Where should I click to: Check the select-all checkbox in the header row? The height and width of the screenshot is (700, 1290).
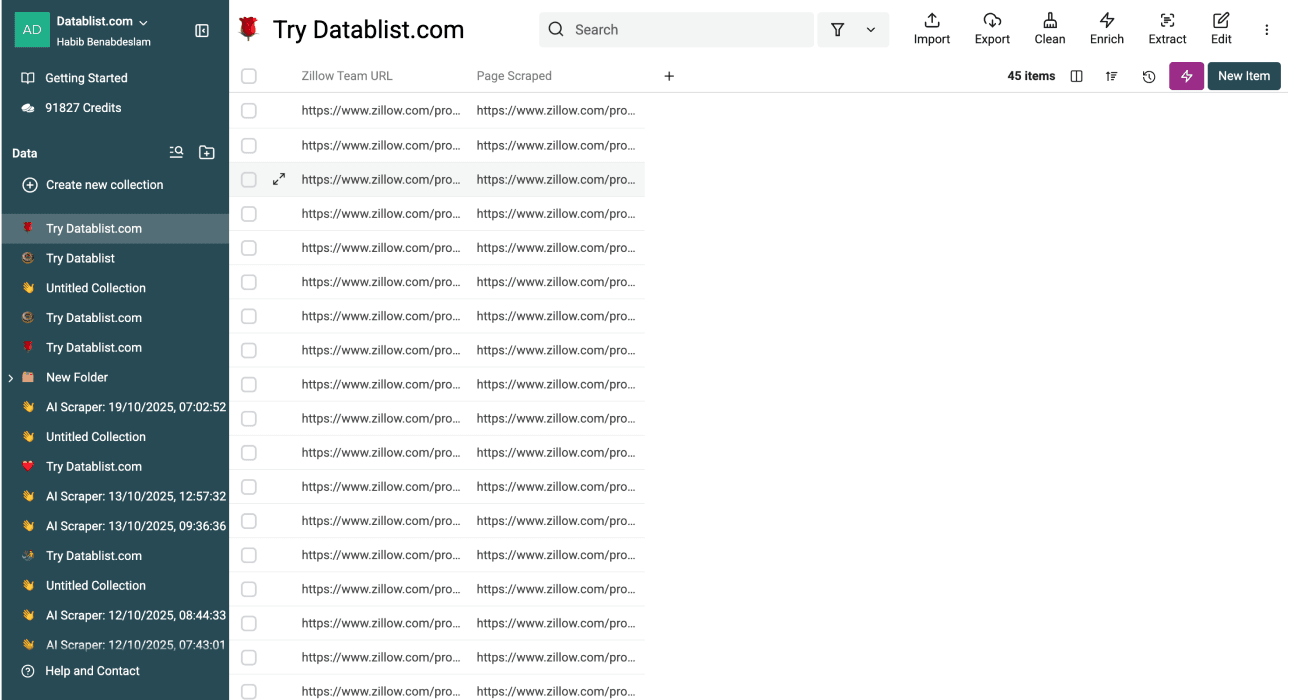click(x=248, y=75)
